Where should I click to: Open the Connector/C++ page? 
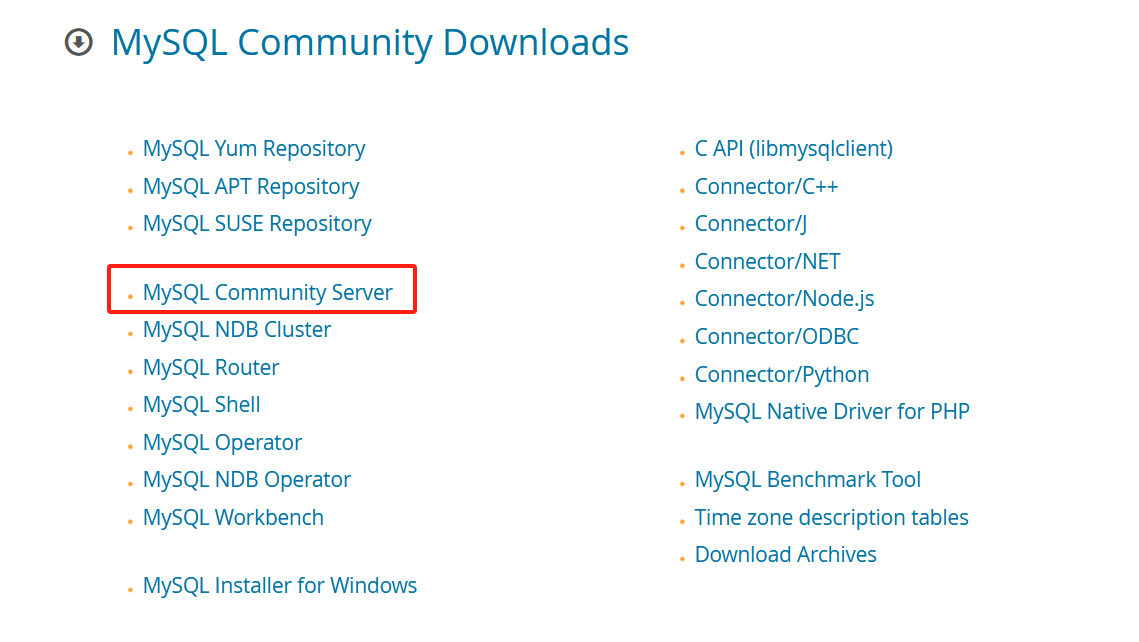point(766,186)
